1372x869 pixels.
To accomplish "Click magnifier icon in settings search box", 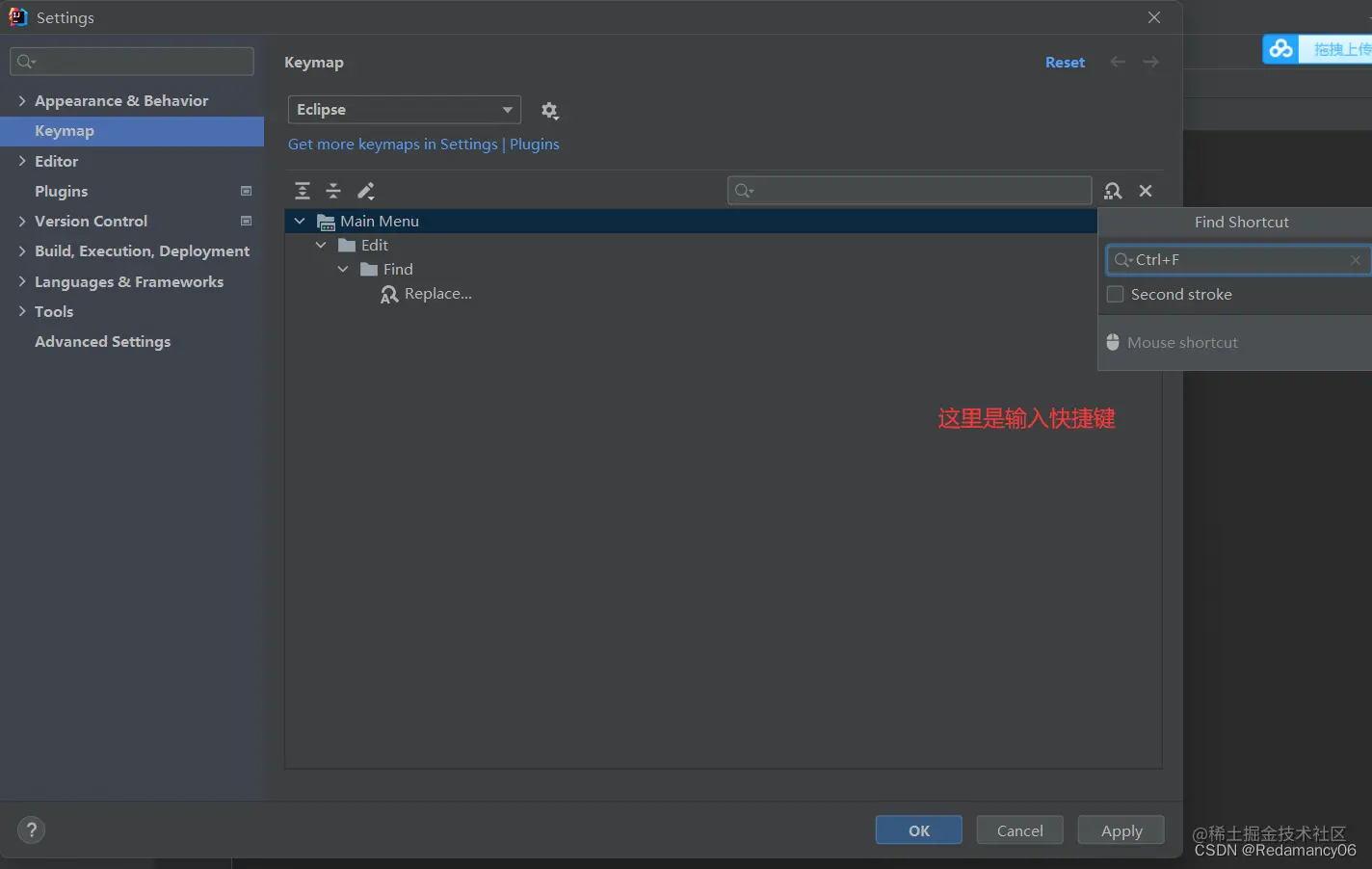I will point(26,62).
